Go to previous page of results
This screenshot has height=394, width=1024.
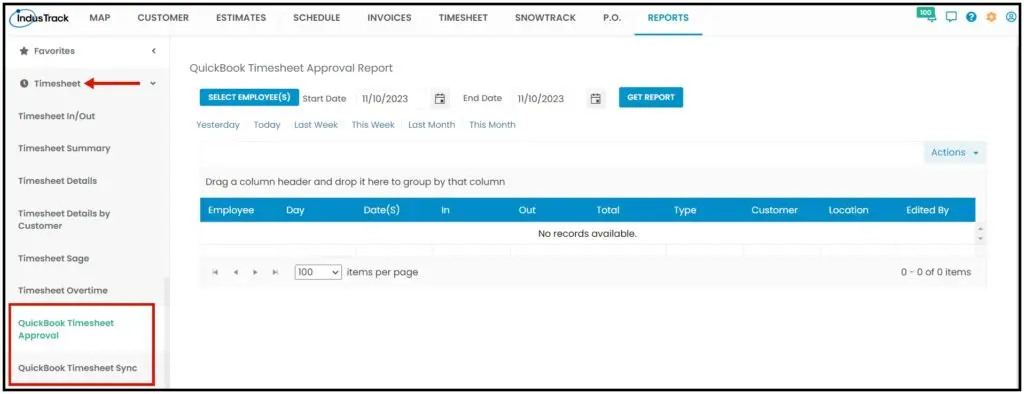click(235, 272)
